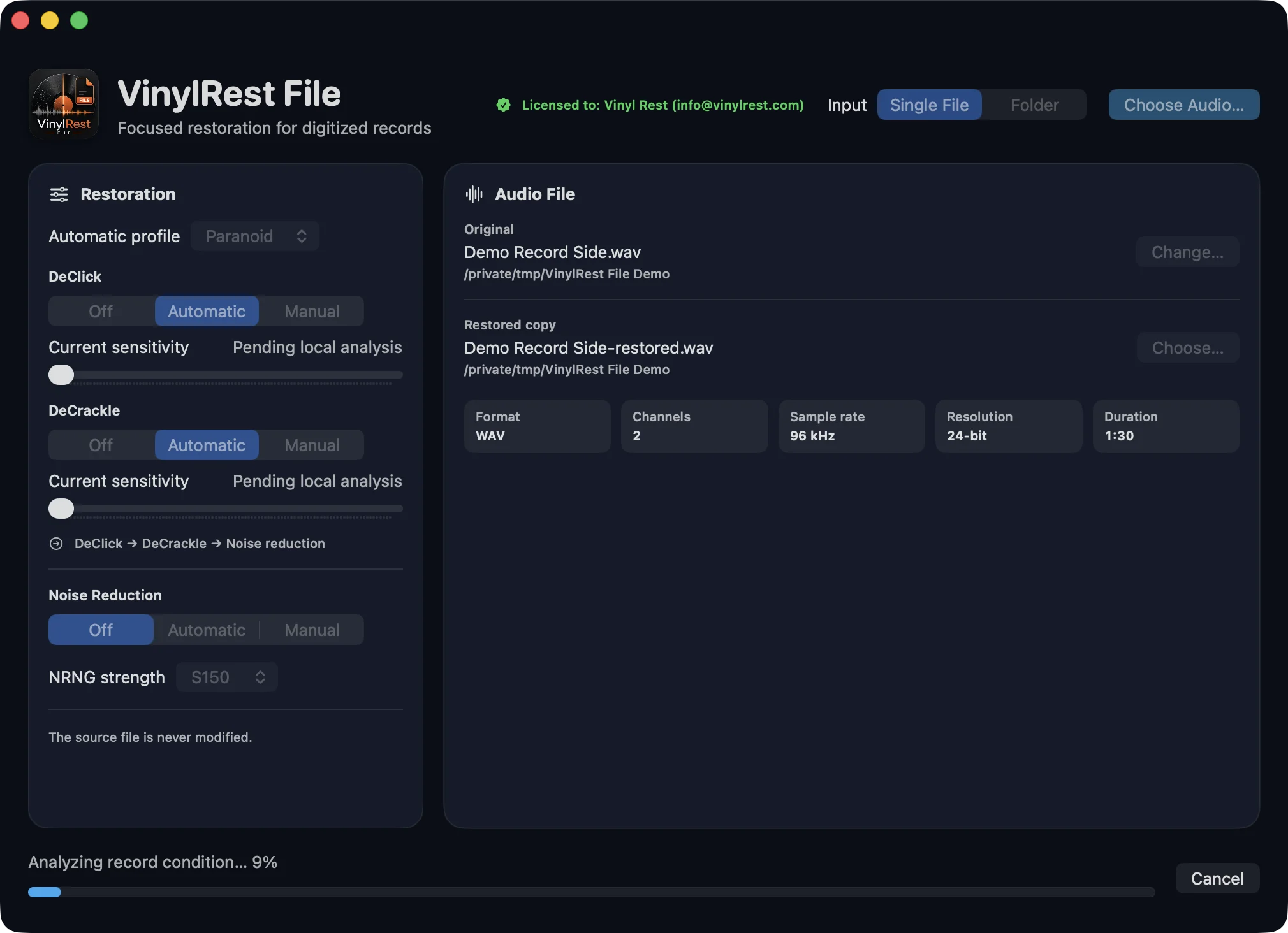Click 'The source file is never modified.' note
The width and height of the screenshot is (1288, 933).
pyautogui.click(x=150, y=737)
